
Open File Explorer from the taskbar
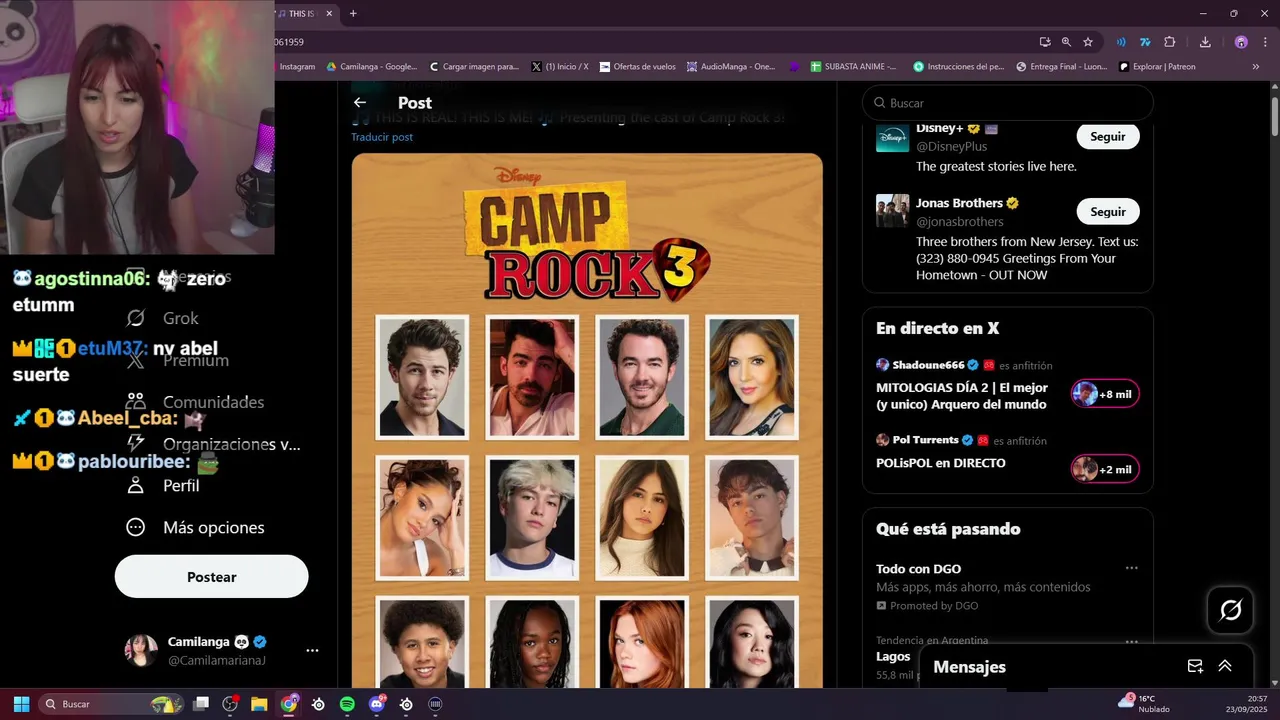[x=259, y=704]
